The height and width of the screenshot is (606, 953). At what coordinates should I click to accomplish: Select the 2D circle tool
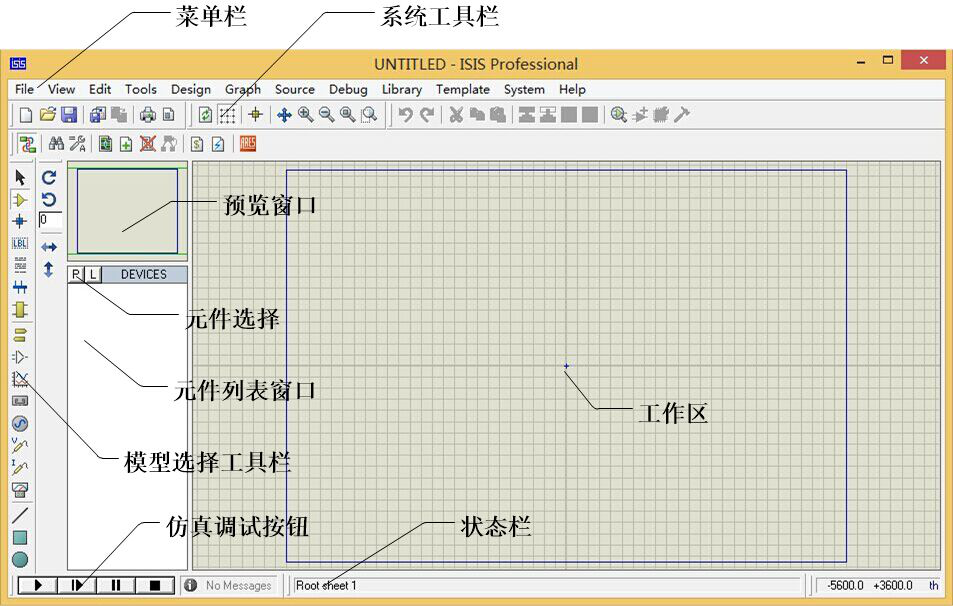pyautogui.click(x=20, y=559)
